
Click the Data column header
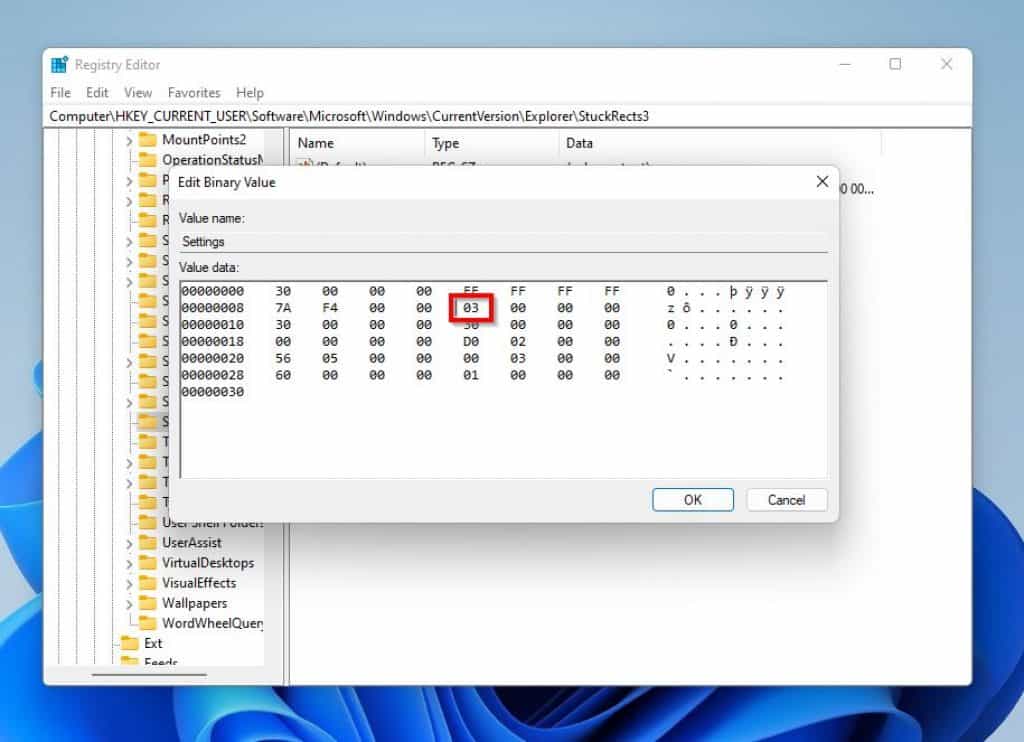coord(720,143)
